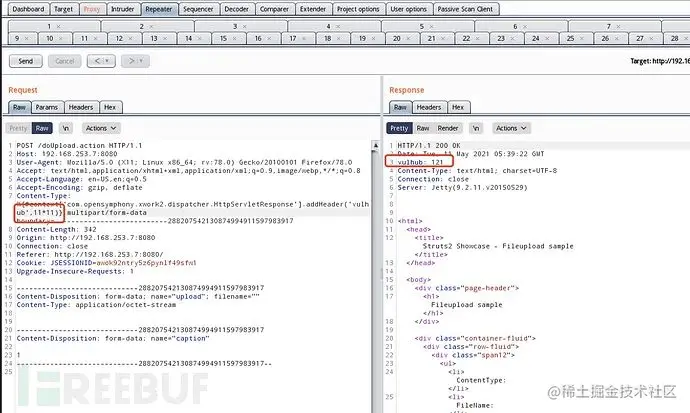Open the User options tab
The height and width of the screenshot is (413, 690).
409,9
